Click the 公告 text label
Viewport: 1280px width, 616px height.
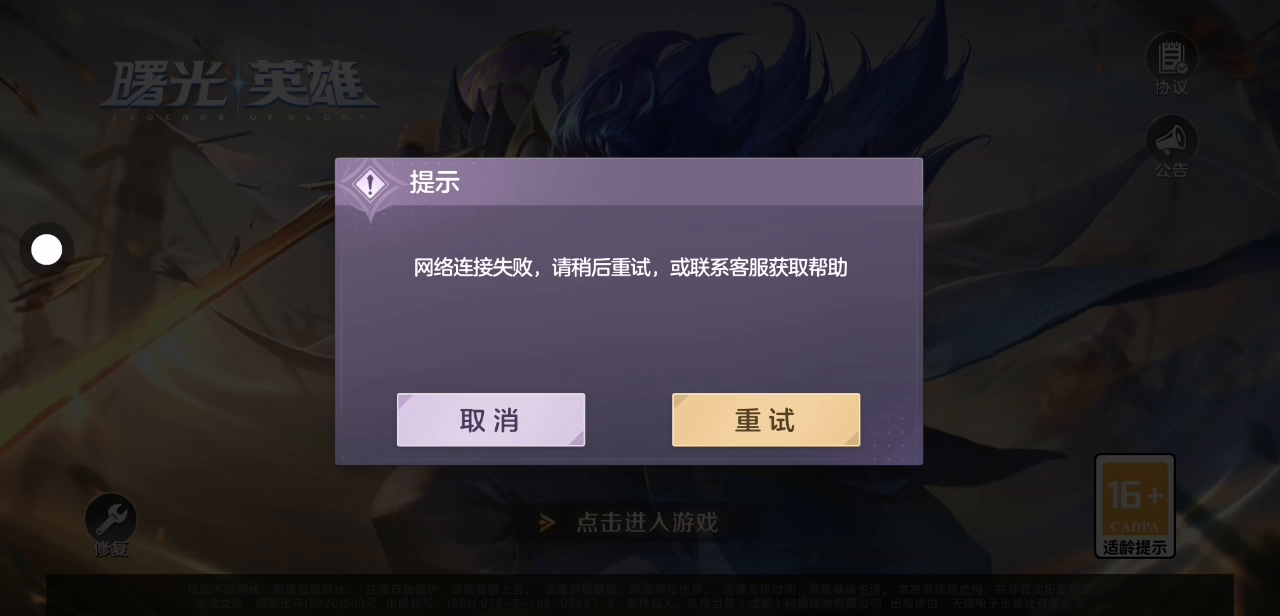pyautogui.click(x=1172, y=170)
